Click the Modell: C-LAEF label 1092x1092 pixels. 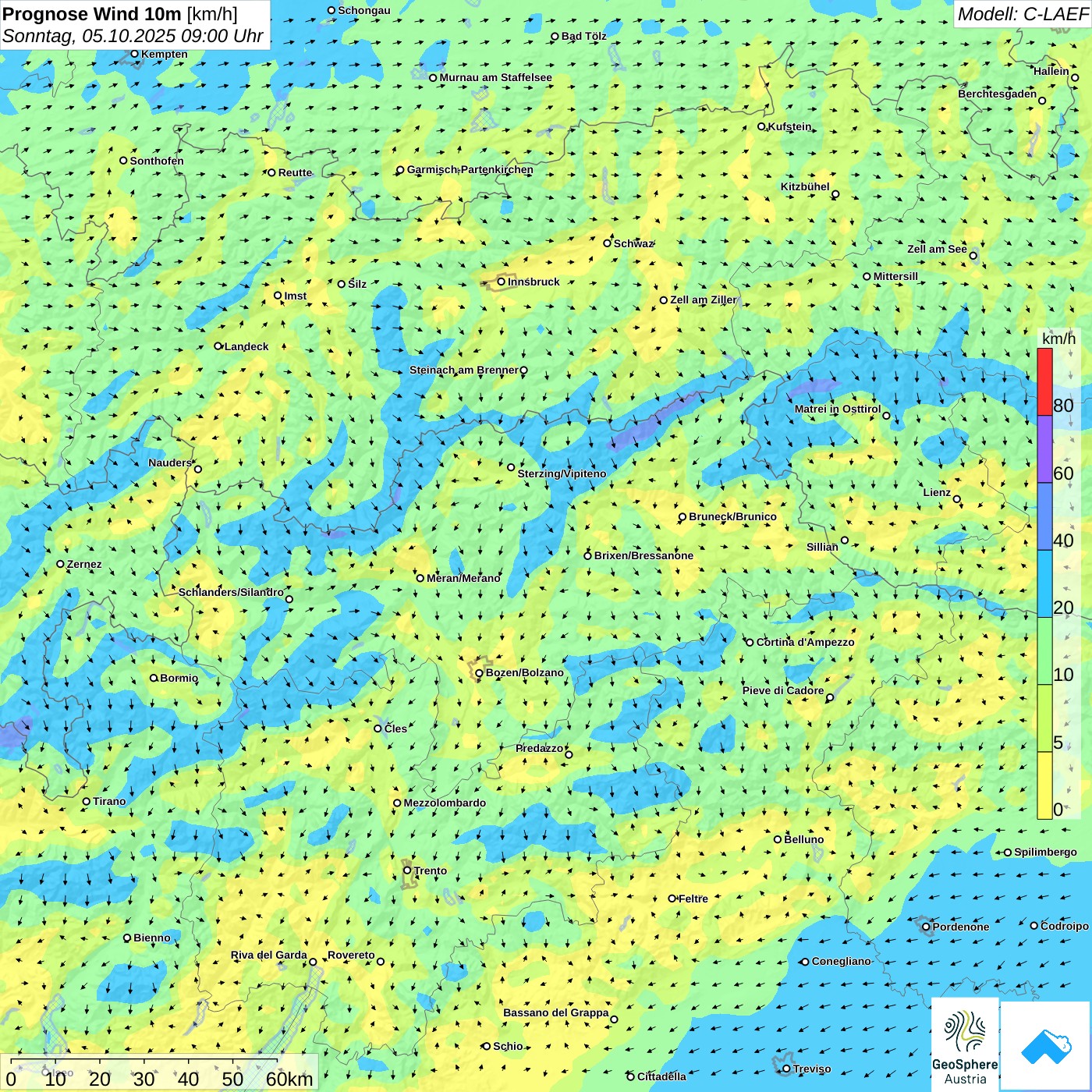coord(1022,14)
